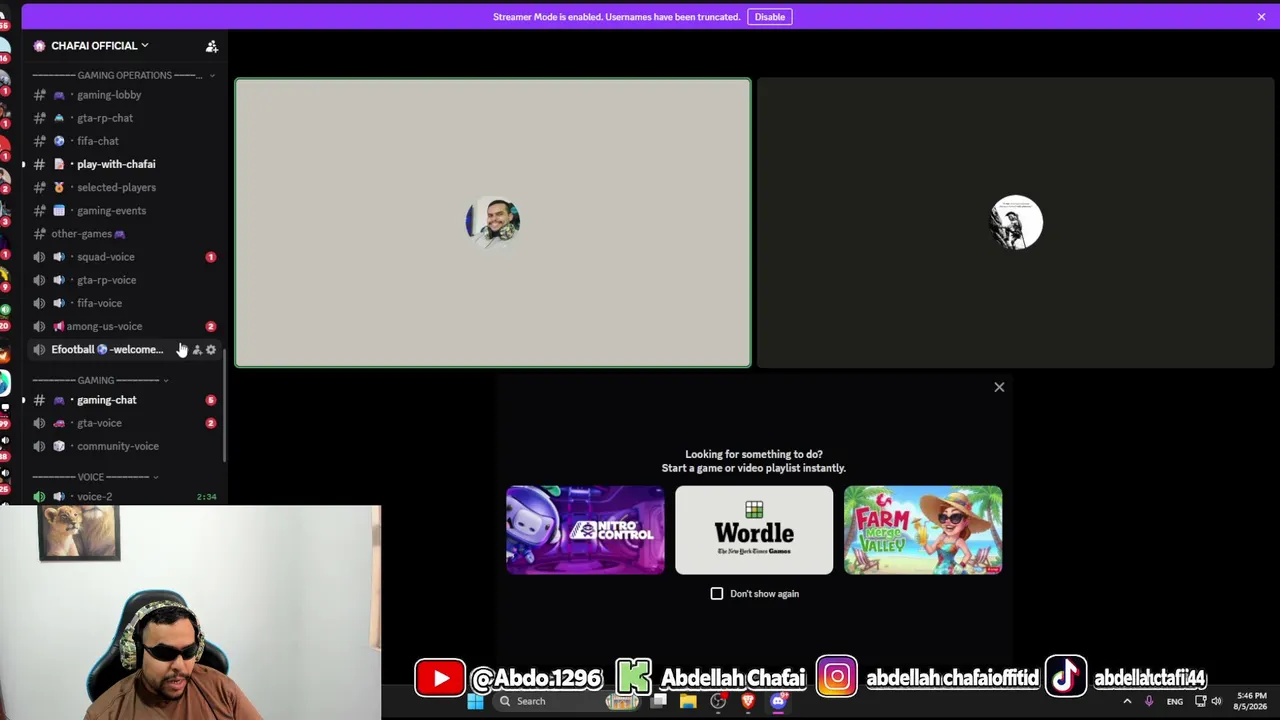Check the Don't show again box

tap(717, 594)
